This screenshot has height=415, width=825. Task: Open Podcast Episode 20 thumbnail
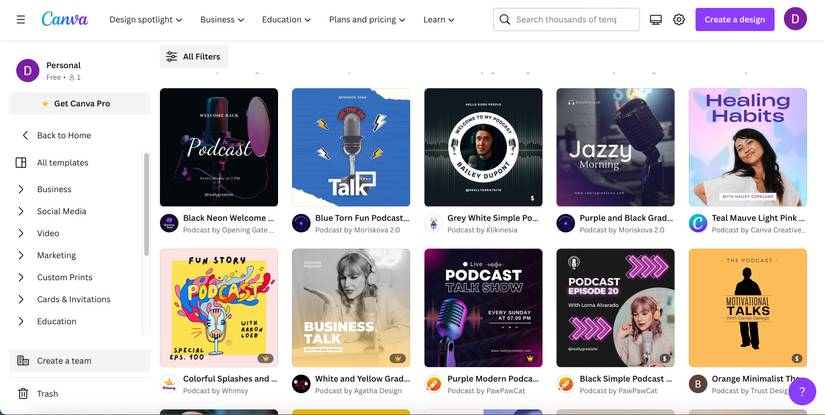coord(616,308)
